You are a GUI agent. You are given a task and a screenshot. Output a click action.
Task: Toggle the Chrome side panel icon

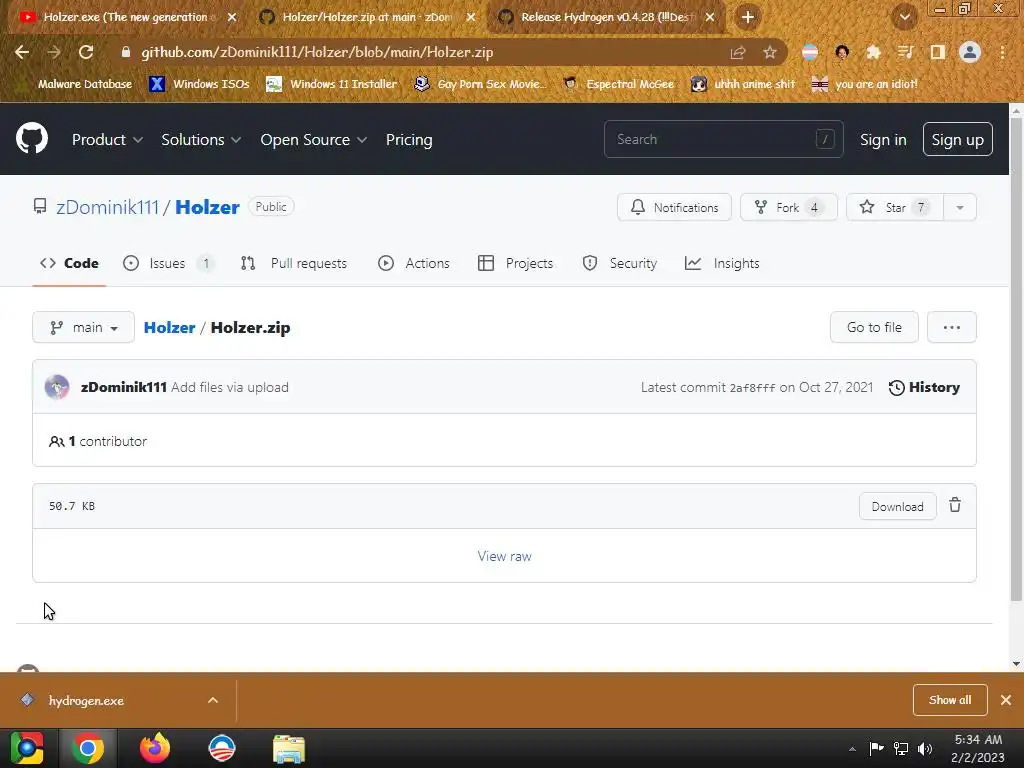tap(937, 52)
